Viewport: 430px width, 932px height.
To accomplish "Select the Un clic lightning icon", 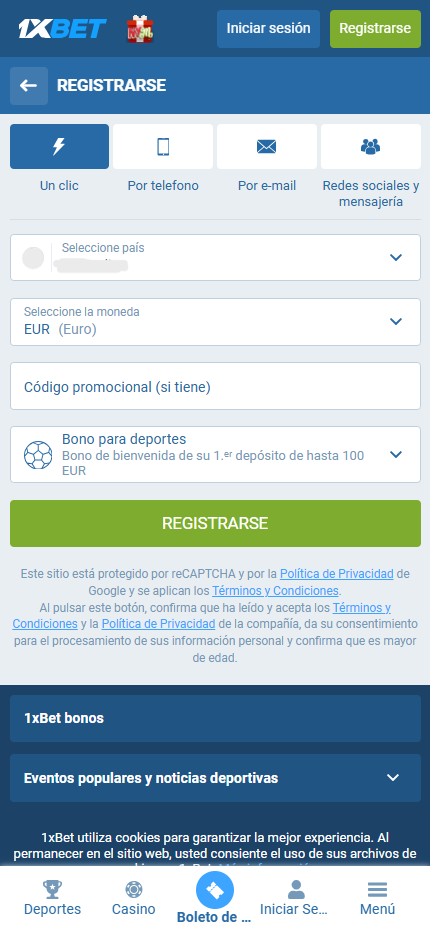I will [x=59, y=146].
